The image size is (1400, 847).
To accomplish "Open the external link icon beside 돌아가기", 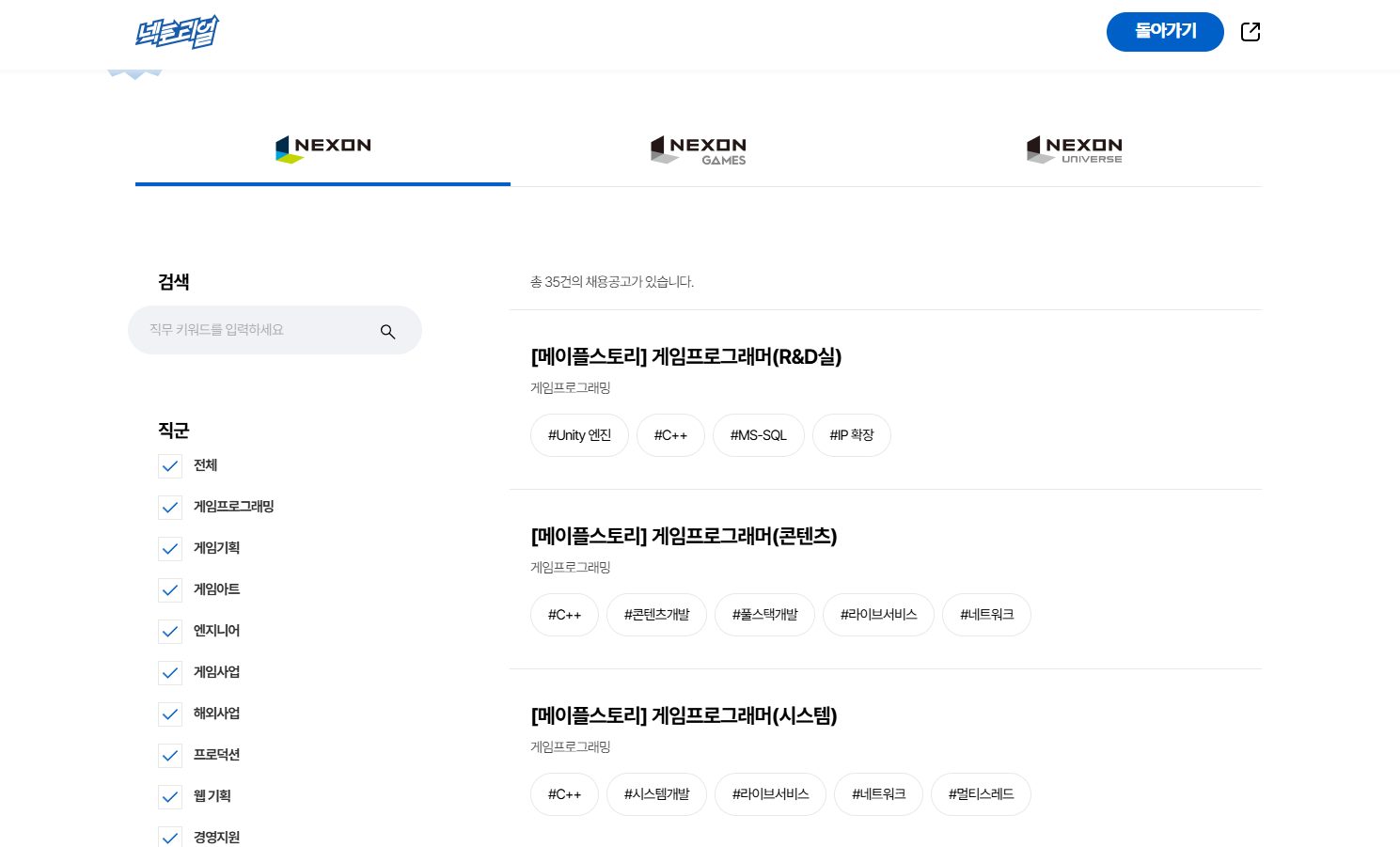I will point(1251,32).
